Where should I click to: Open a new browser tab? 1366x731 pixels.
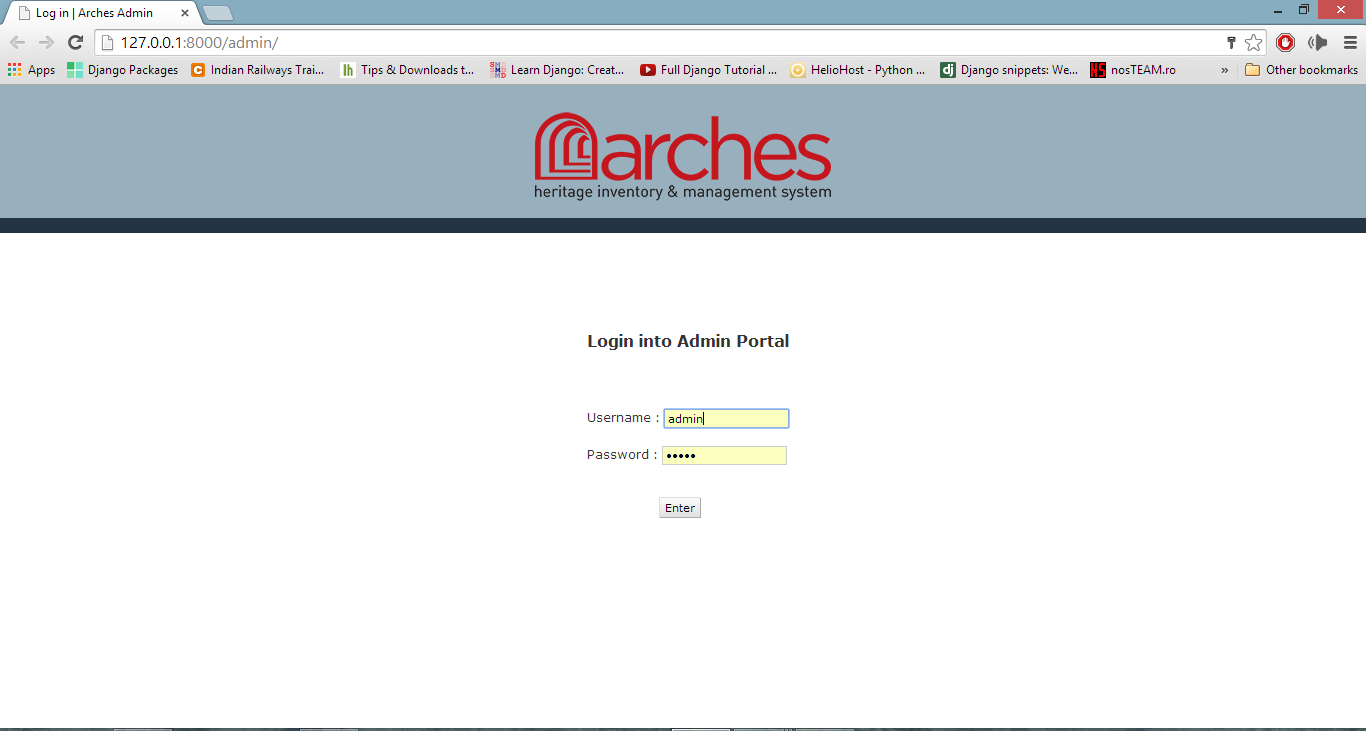(x=218, y=13)
